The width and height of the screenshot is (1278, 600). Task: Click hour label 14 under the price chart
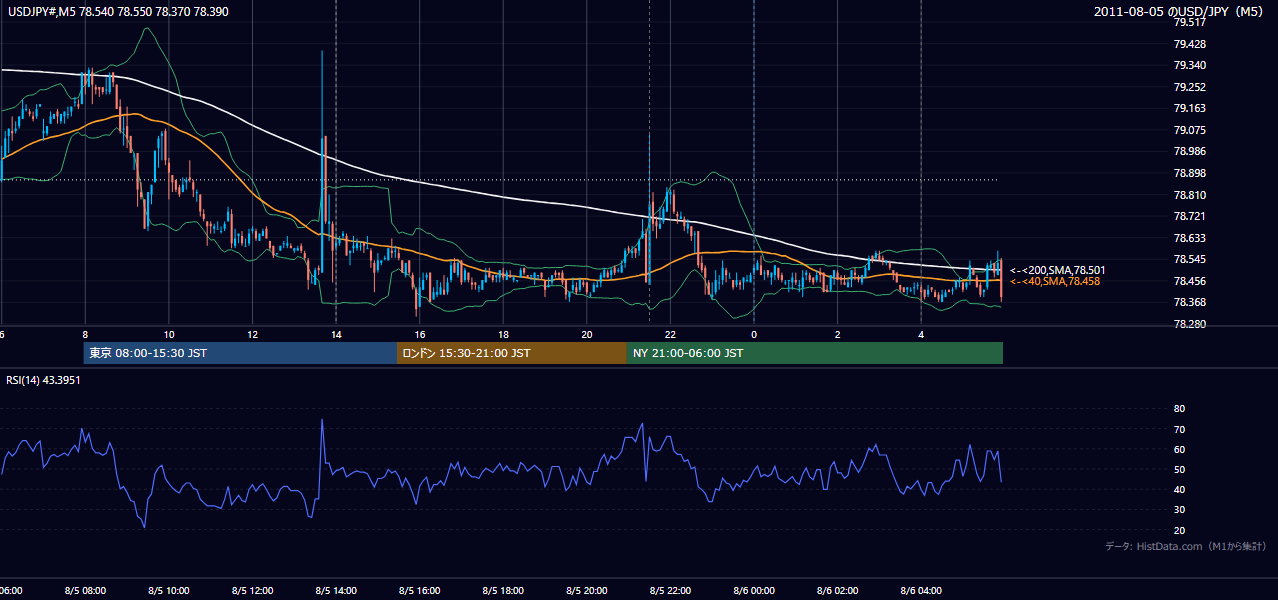[336, 335]
